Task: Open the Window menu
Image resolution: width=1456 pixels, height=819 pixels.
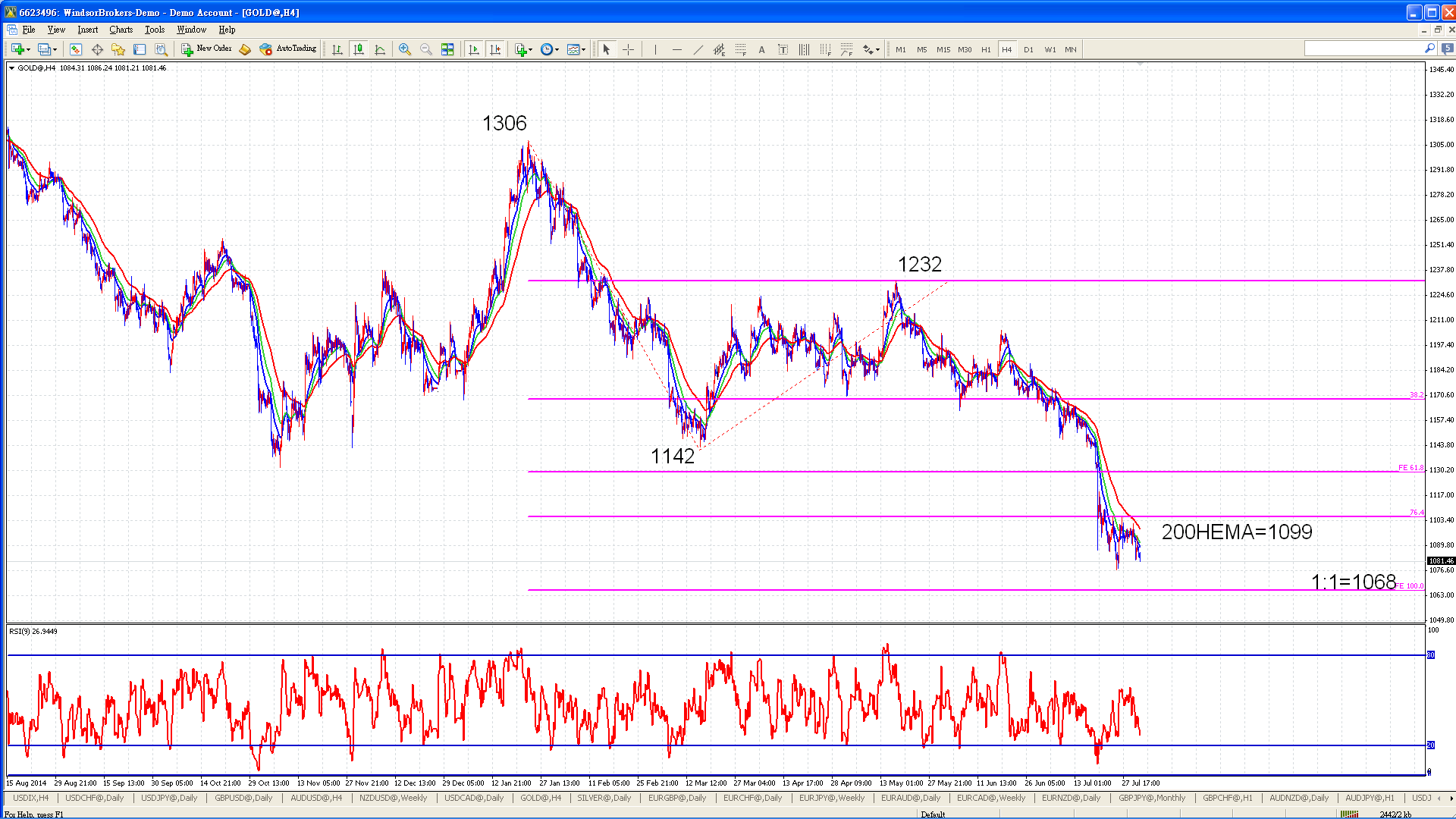Action: (191, 30)
